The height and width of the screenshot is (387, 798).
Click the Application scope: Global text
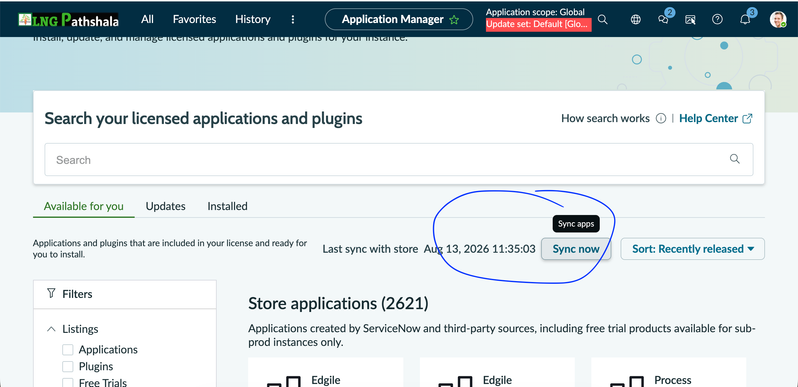[x=535, y=12]
